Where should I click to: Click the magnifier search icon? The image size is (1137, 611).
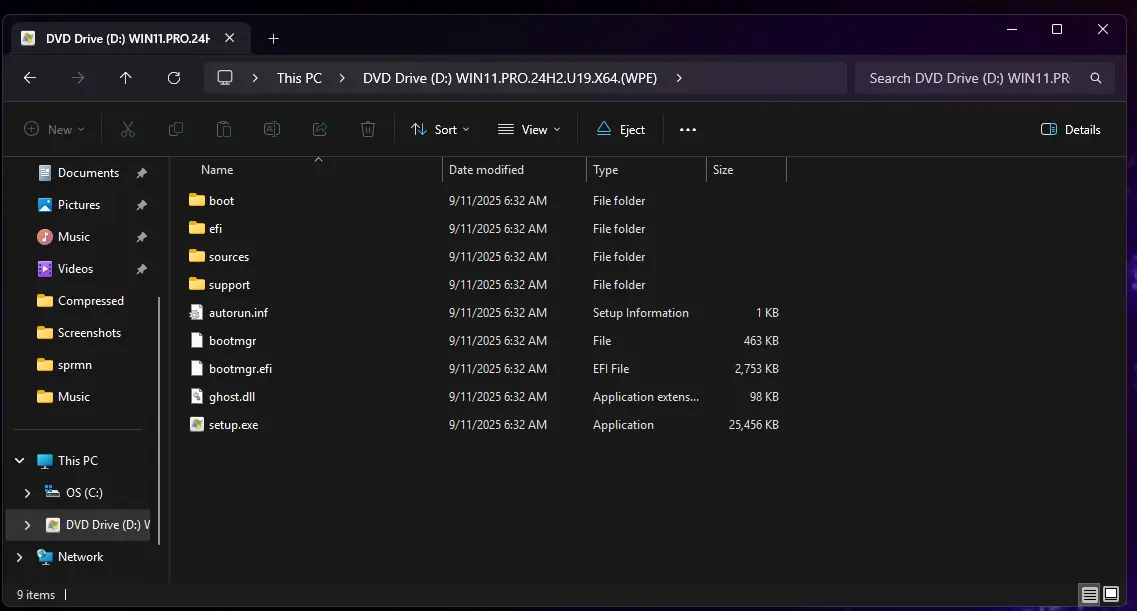click(1096, 78)
